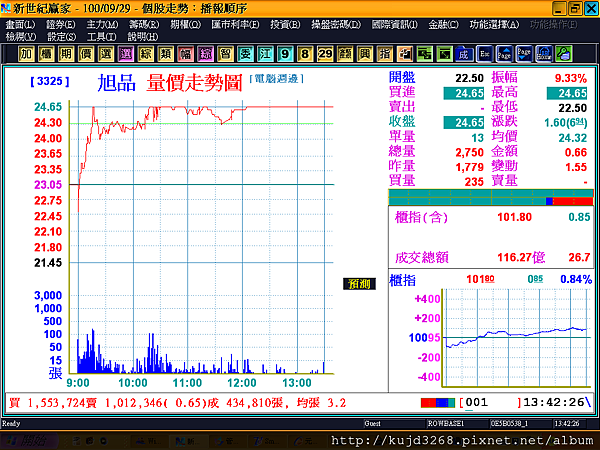This screenshot has height=450, width=600.
Task: Open the 說明(H) help menu
Action: pos(143,37)
